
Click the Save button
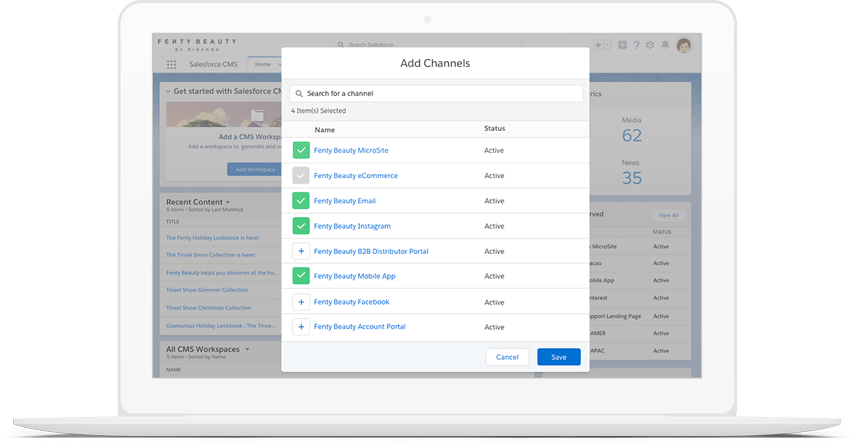coord(559,357)
